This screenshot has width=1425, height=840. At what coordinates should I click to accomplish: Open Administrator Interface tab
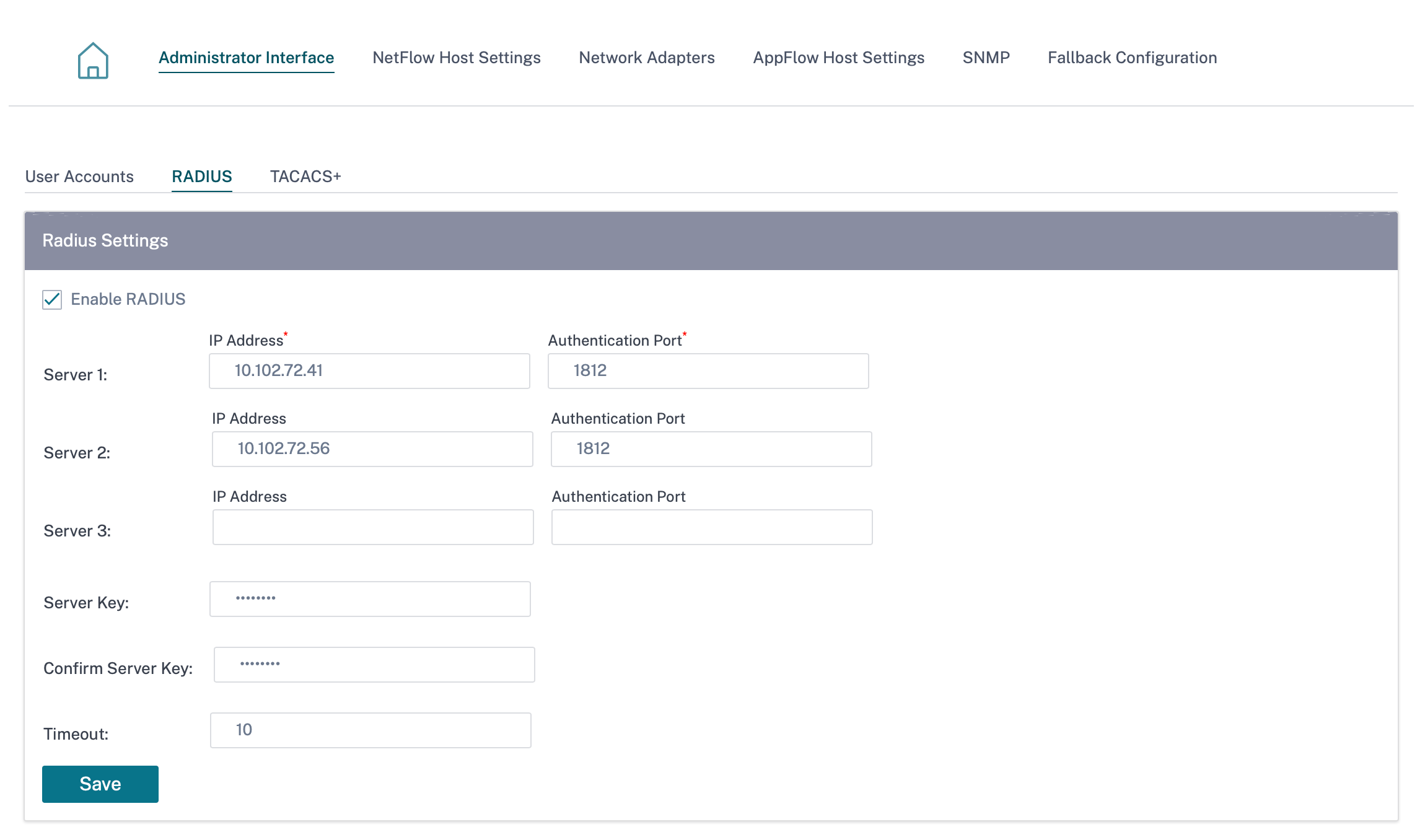(246, 58)
